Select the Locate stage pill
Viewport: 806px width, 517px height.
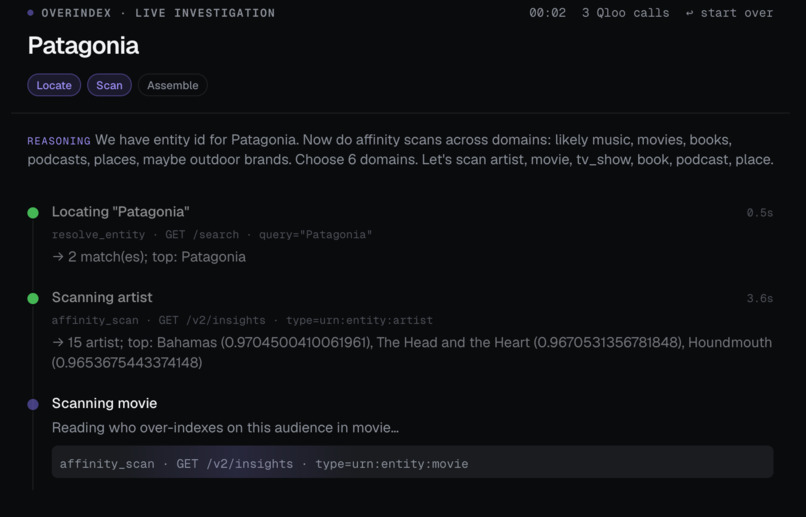pos(54,85)
